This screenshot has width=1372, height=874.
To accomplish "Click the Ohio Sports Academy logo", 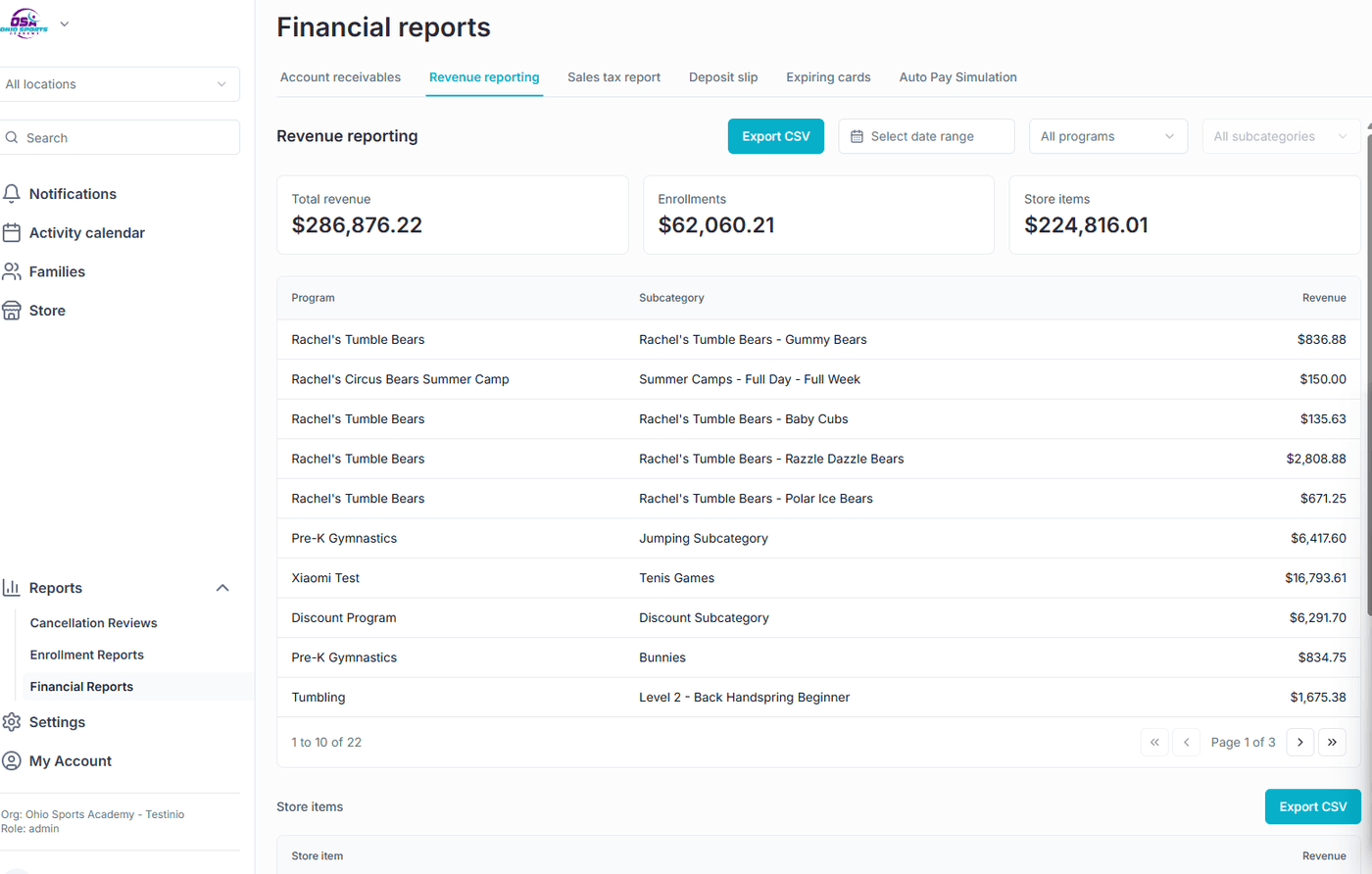I will click(x=24, y=23).
